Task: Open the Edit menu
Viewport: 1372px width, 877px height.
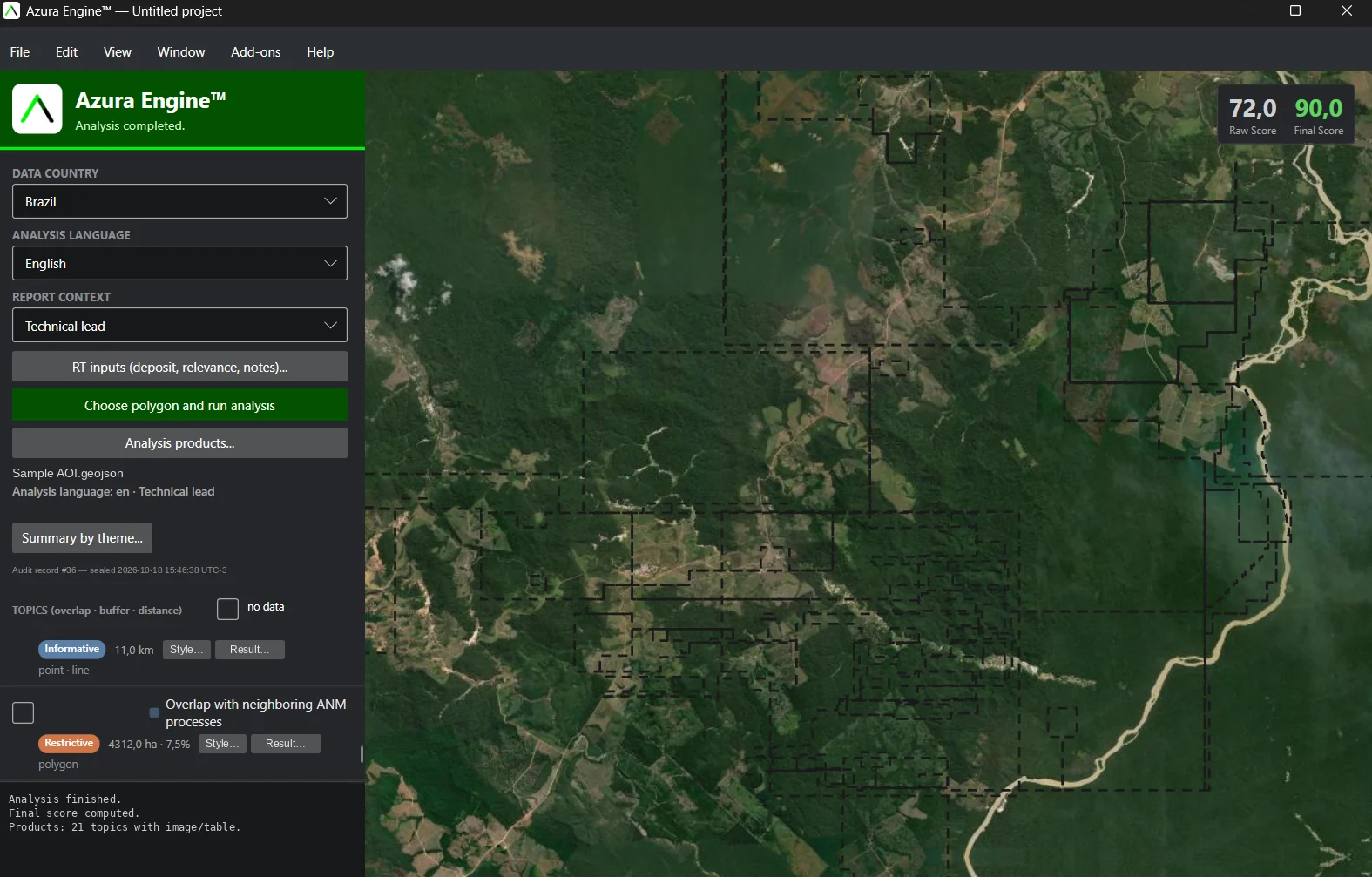Action: pyautogui.click(x=66, y=52)
